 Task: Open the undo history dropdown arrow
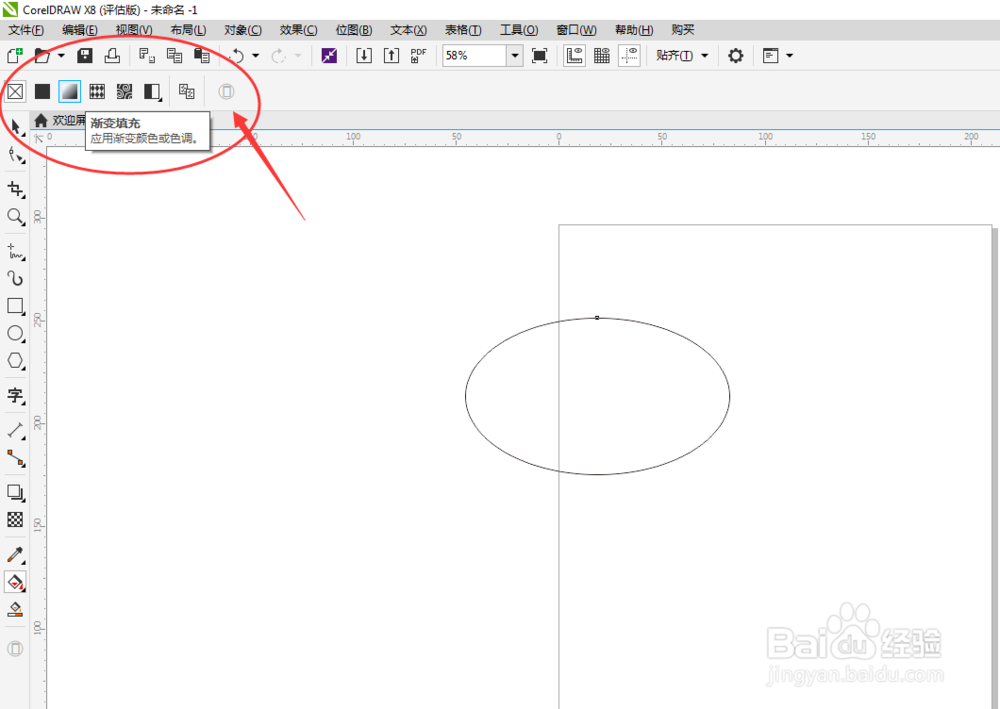[256, 55]
